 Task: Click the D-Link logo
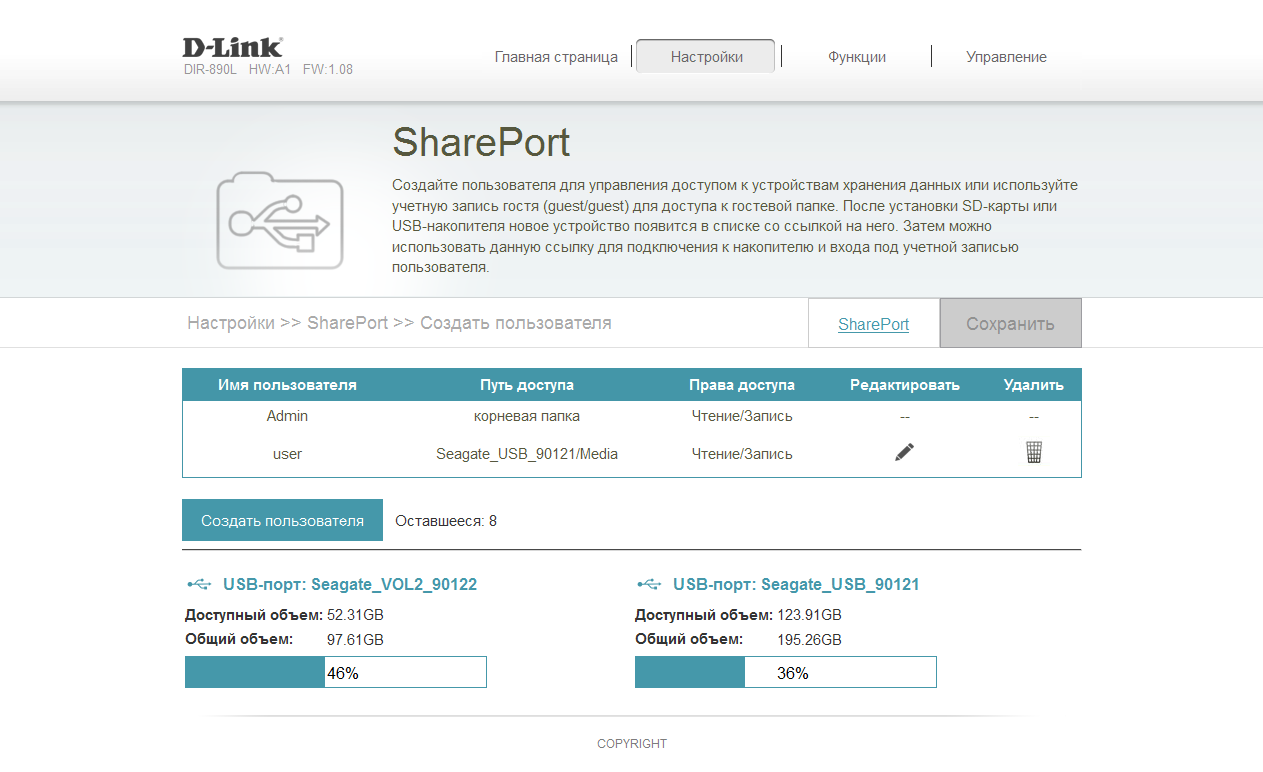(x=232, y=47)
